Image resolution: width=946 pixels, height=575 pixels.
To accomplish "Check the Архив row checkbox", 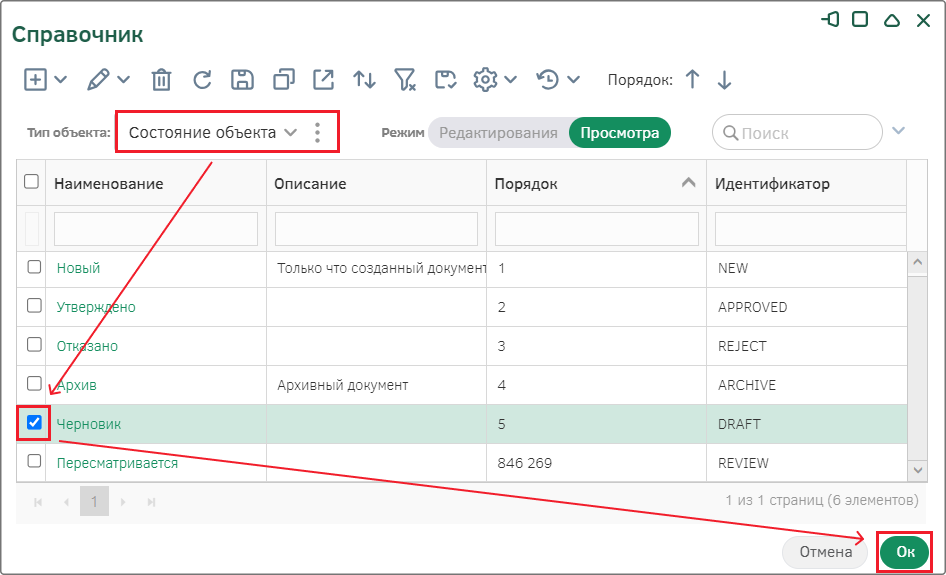I will pyautogui.click(x=34, y=383).
